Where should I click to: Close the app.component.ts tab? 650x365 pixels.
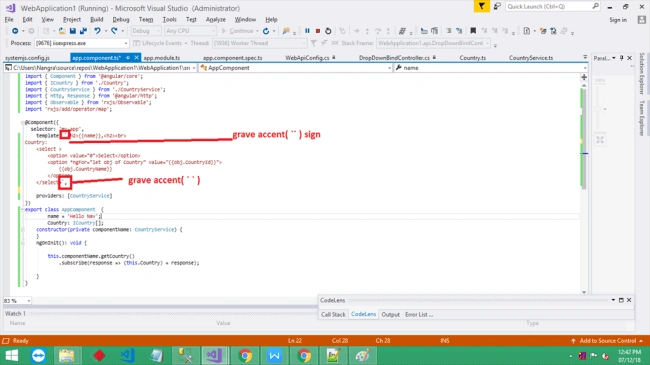(x=136, y=58)
